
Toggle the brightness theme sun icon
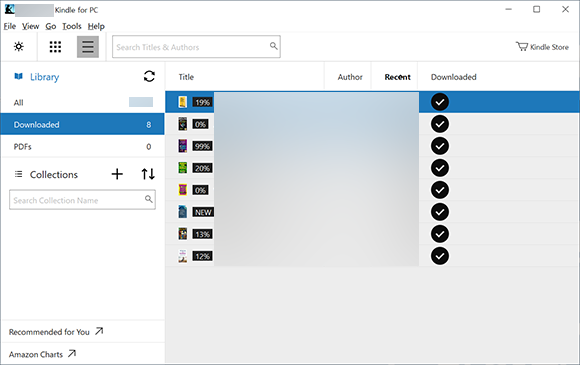click(19, 47)
